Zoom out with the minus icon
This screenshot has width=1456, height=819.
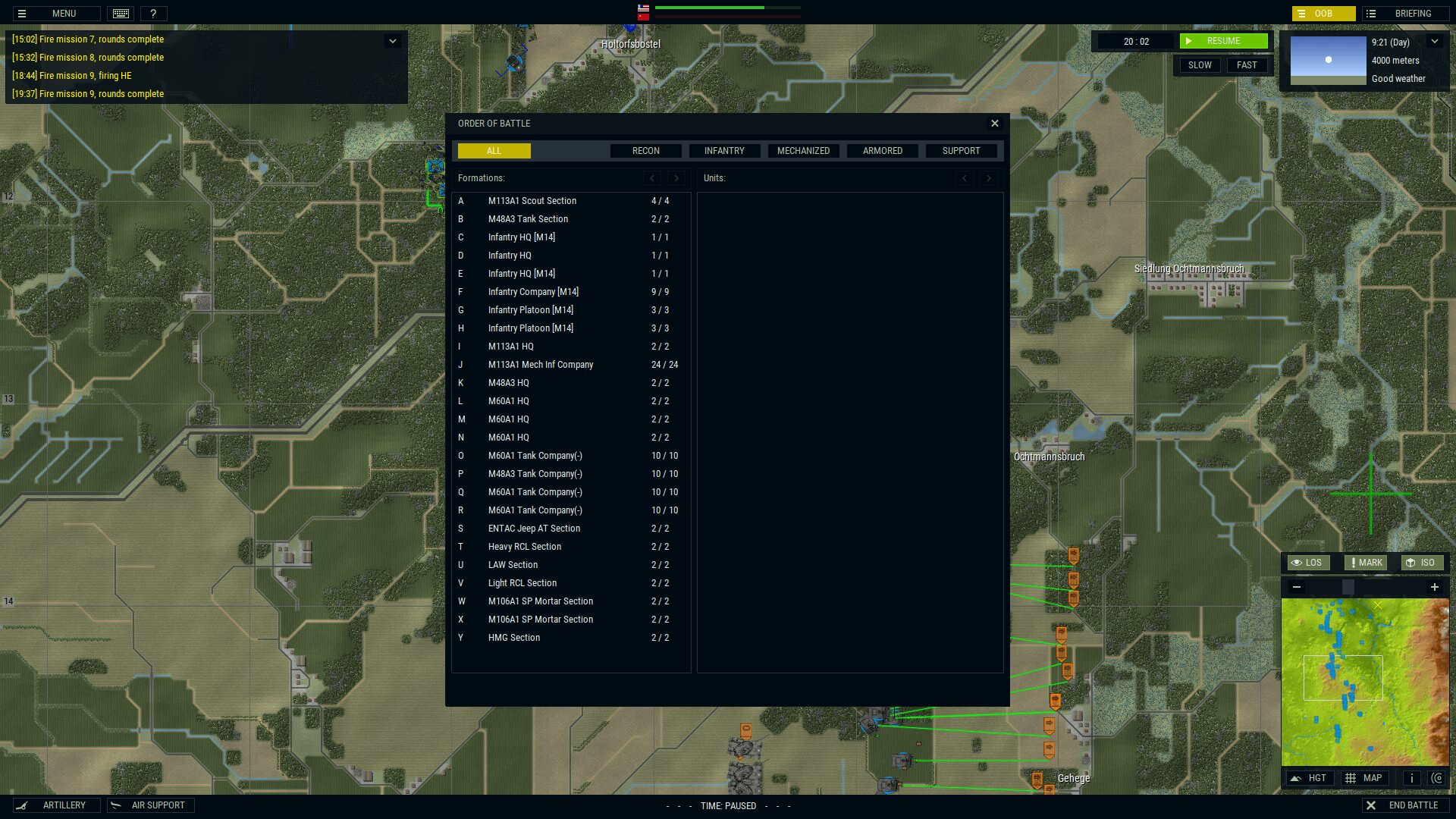click(1297, 587)
